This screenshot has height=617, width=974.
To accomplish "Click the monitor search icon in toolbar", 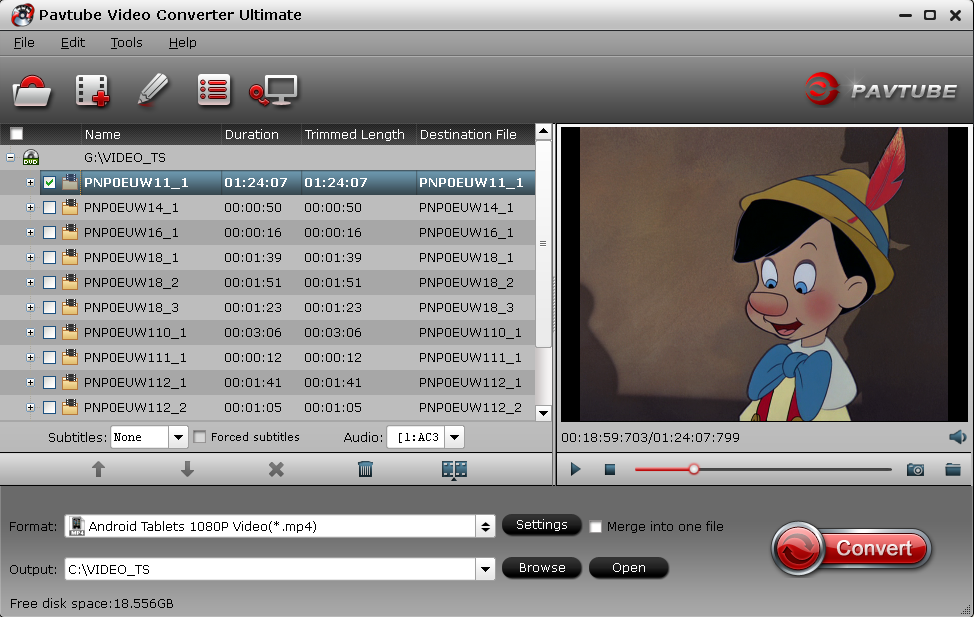I will (x=273, y=91).
